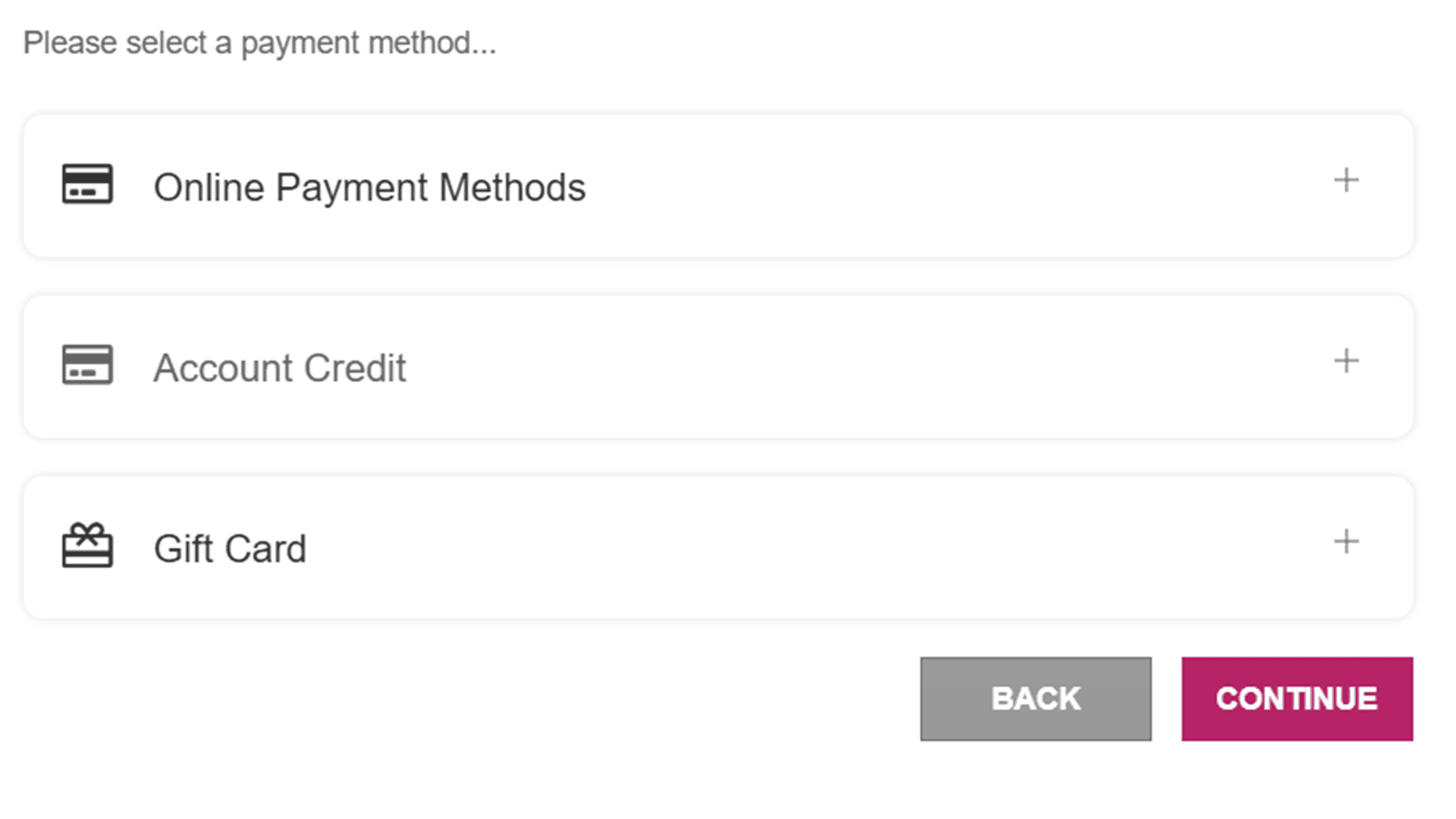Click blank middle area of Account Credit card
Viewport: 1456px width, 819px height.
coord(834,367)
